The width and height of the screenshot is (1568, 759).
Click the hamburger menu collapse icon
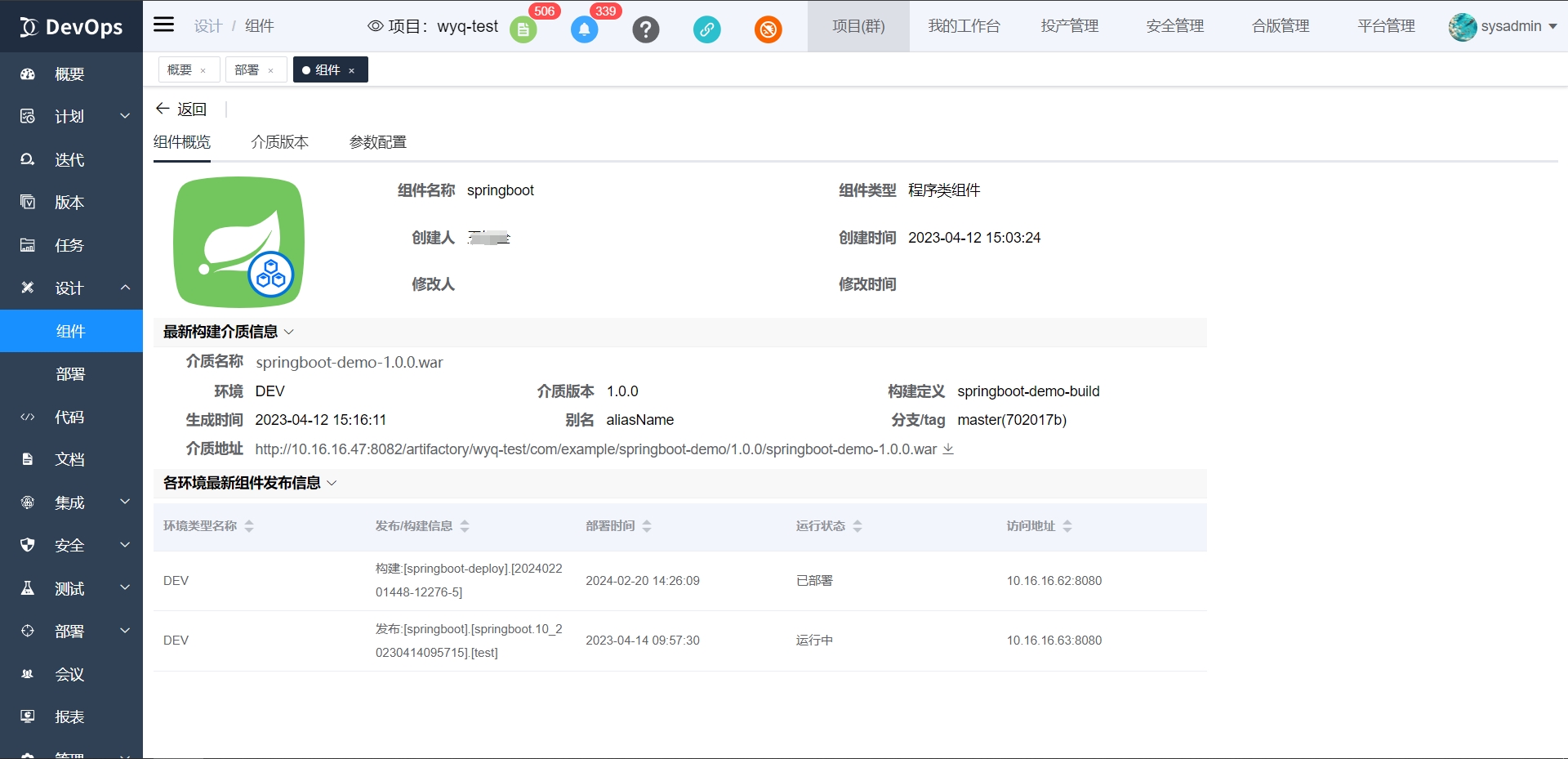tap(163, 25)
